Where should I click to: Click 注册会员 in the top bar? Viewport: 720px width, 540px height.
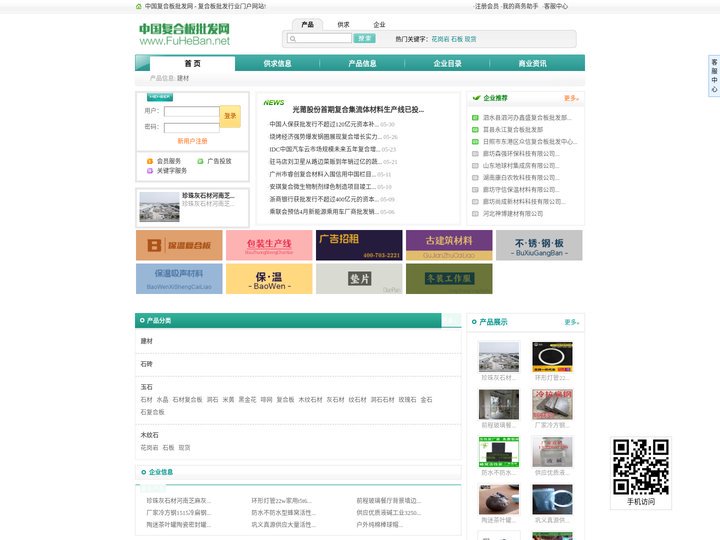487,6
